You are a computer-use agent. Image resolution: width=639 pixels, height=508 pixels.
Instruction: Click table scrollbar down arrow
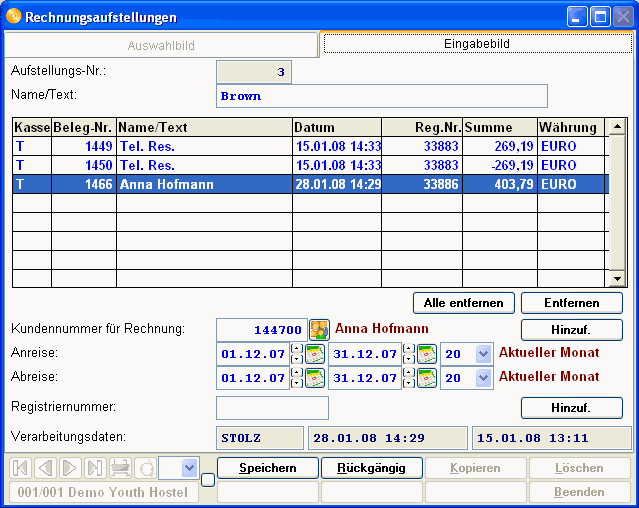coord(617,279)
